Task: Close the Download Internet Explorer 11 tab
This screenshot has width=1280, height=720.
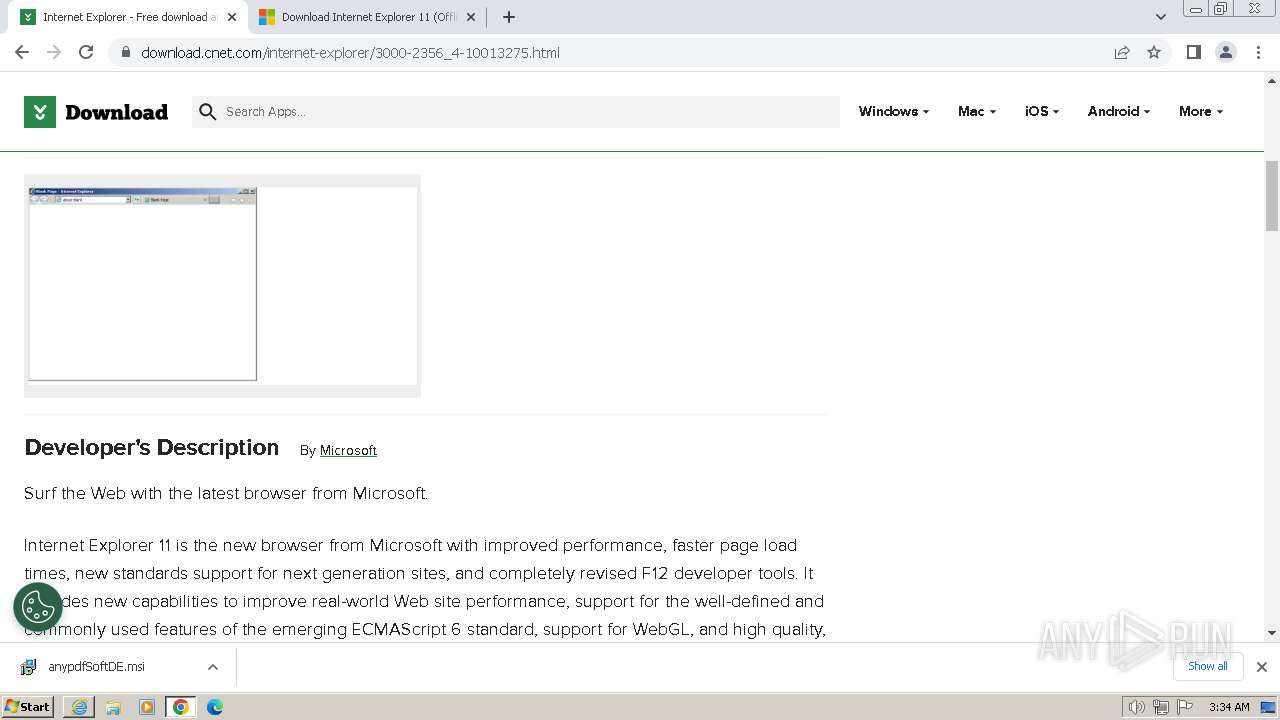Action: pyautogui.click(x=471, y=17)
